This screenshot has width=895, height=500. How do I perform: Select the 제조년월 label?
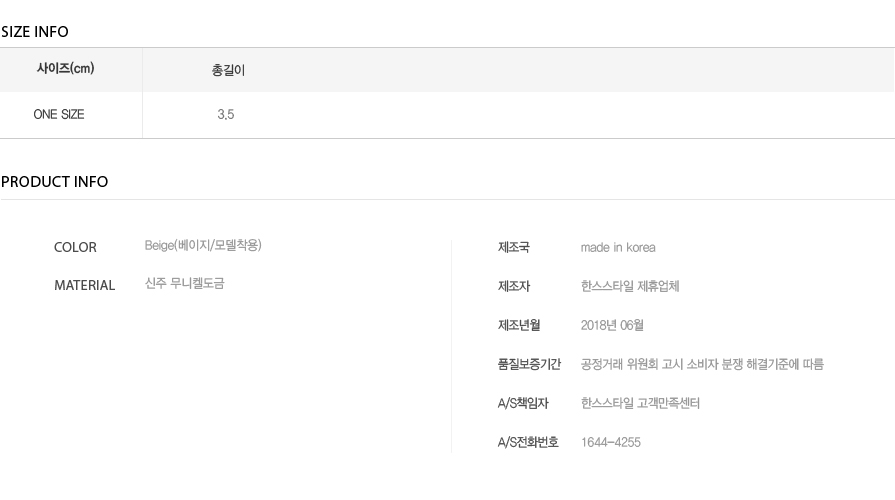519,325
